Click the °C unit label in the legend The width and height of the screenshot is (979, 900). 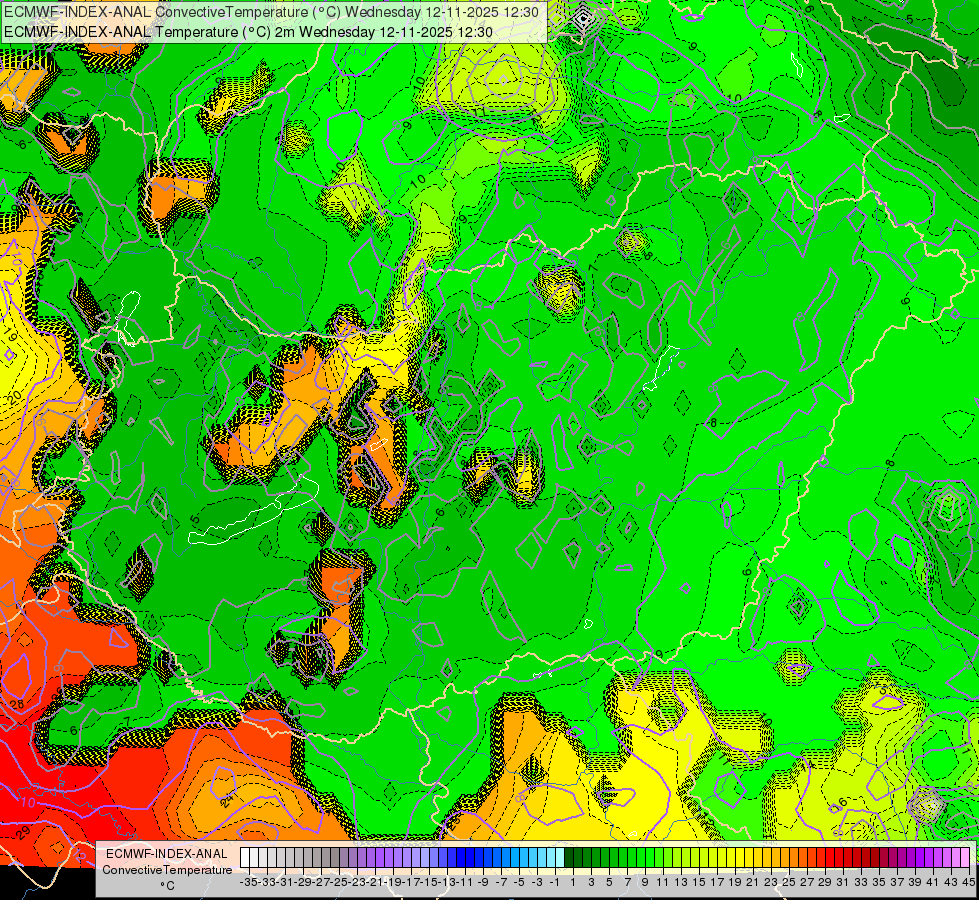tap(167, 885)
